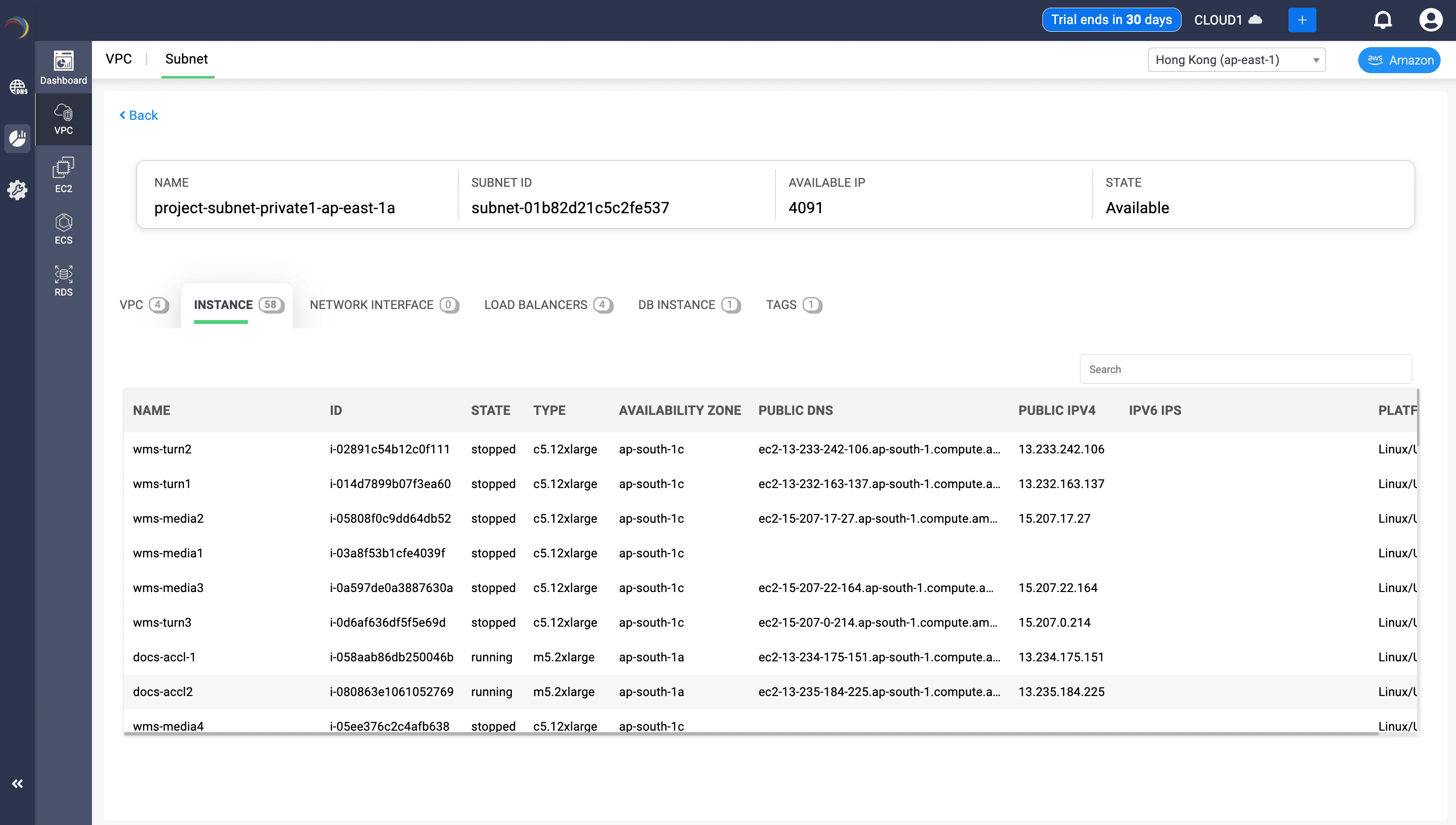Click the Back link
Image resolution: width=1456 pixels, height=825 pixels.
click(x=138, y=115)
